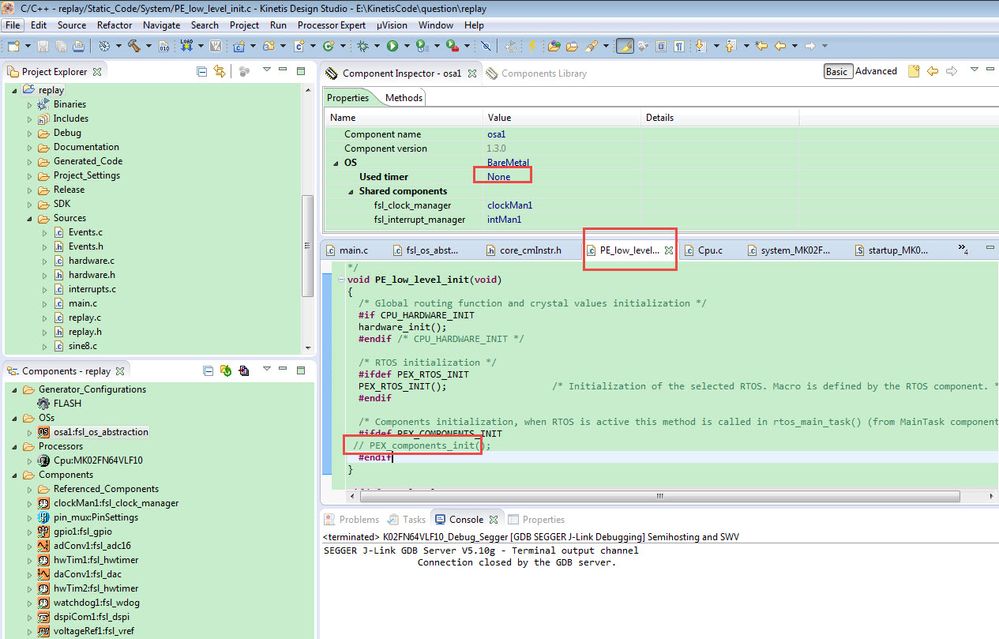Select the watchdog1:fsl_wdog component
The width and height of the screenshot is (999, 639).
89,603
